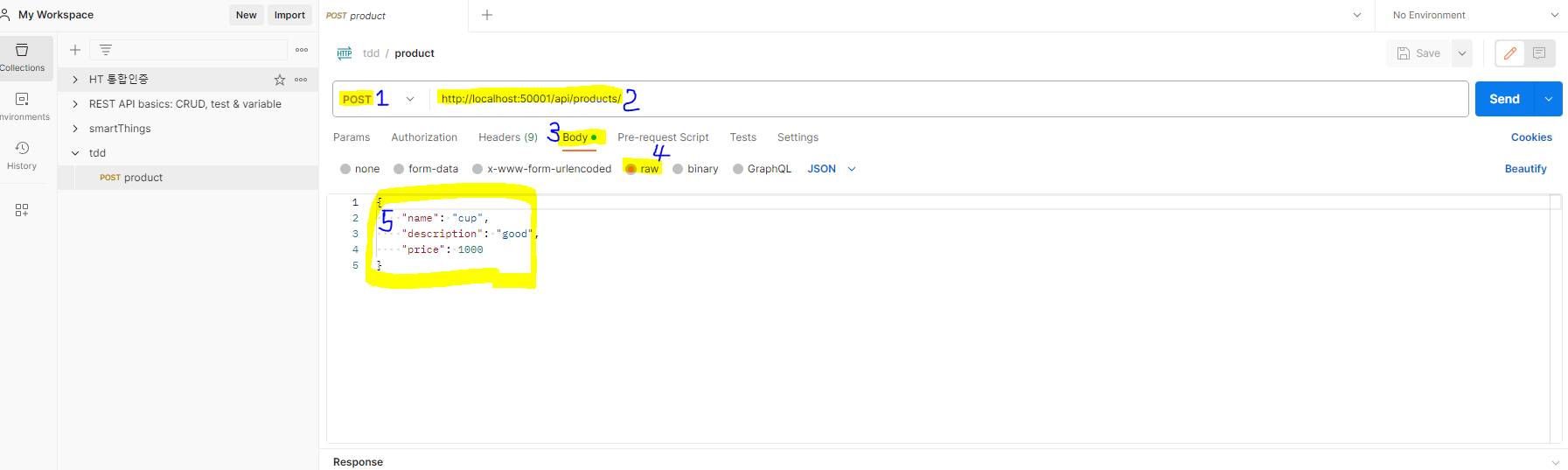Expand the Response panel chevron
This screenshot has width=1568, height=470.
pyautogui.click(x=1555, y=462)
